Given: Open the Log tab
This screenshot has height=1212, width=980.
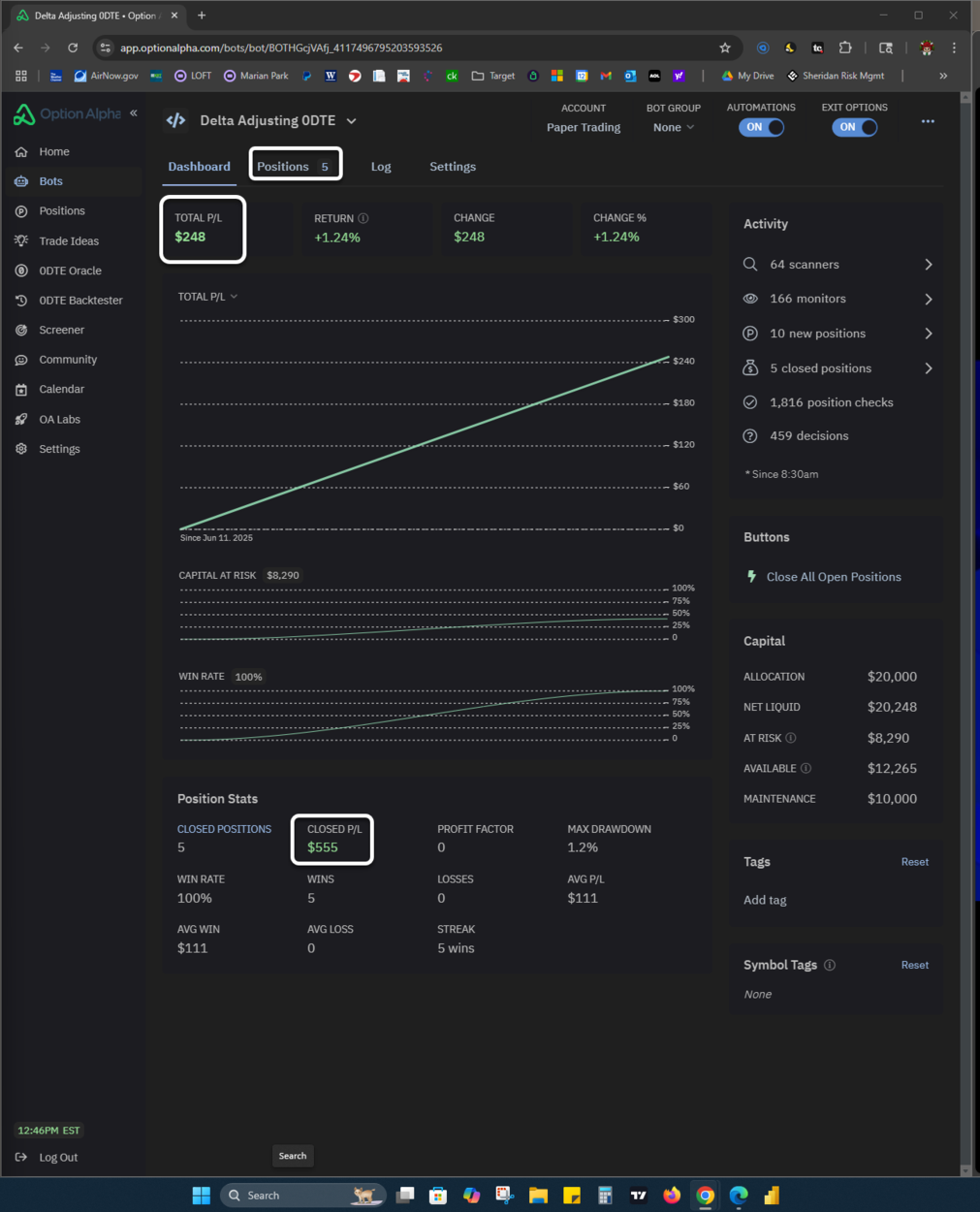Looking at the screenshot, I should [x=380, y=166].
